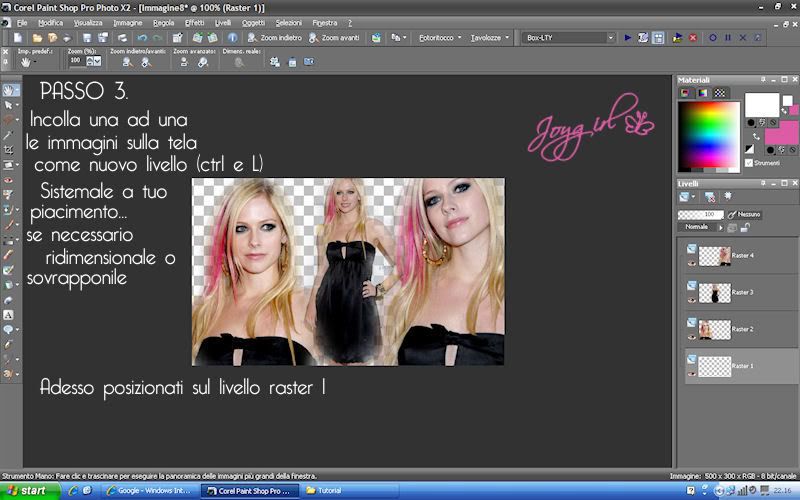Screen dimensions: 800x500
Task: Select the Raster 3 layer thumbnail
Action: point(714,293)
